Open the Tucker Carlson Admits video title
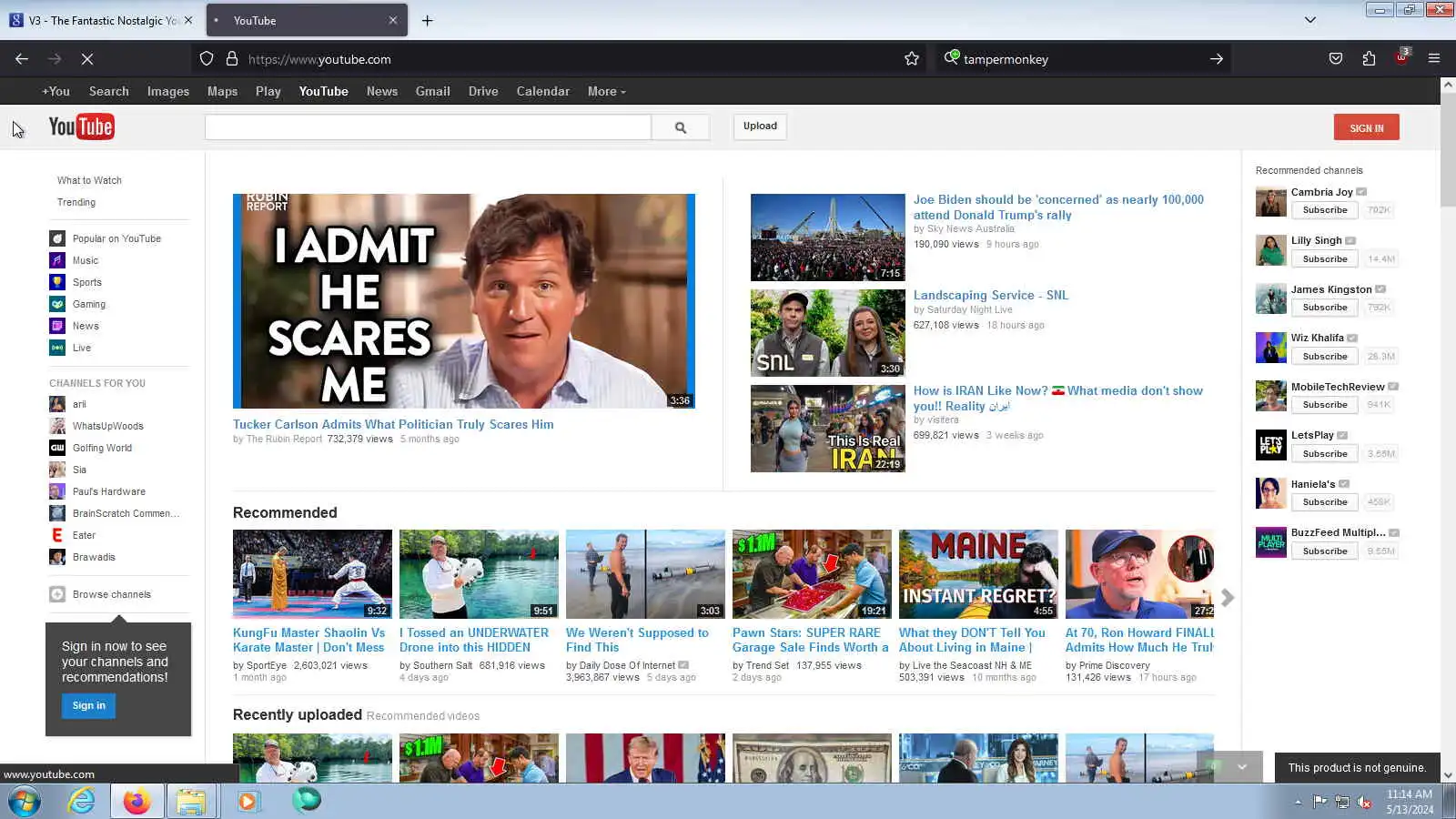The image size is (1456, 819). coord(393,424)
